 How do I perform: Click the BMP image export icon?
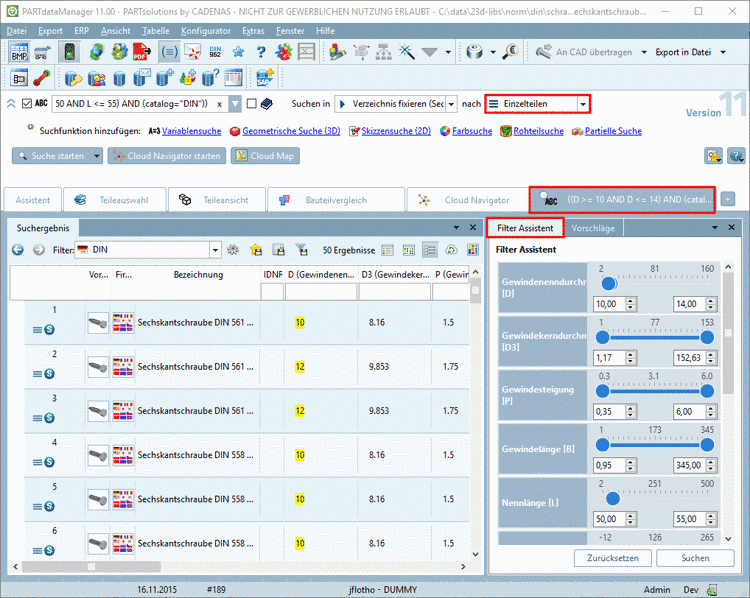click(20, 52)
